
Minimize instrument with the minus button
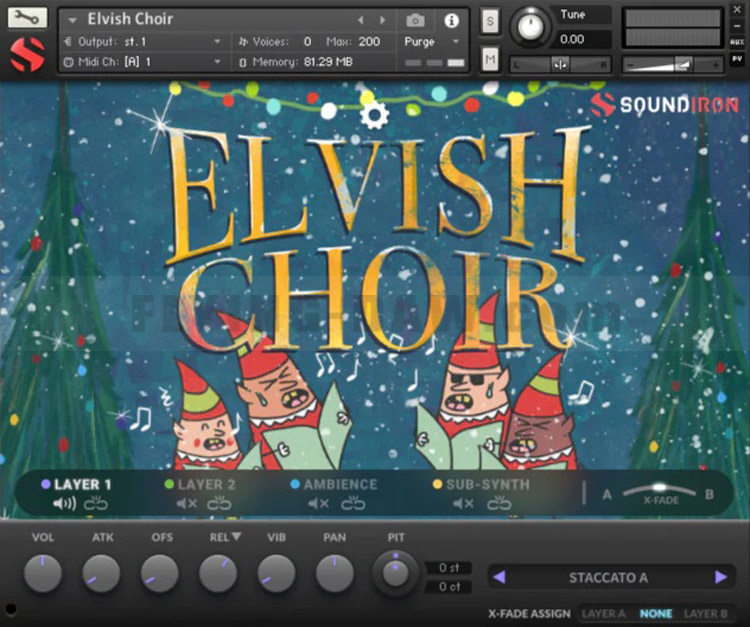[x=737, y=26]
